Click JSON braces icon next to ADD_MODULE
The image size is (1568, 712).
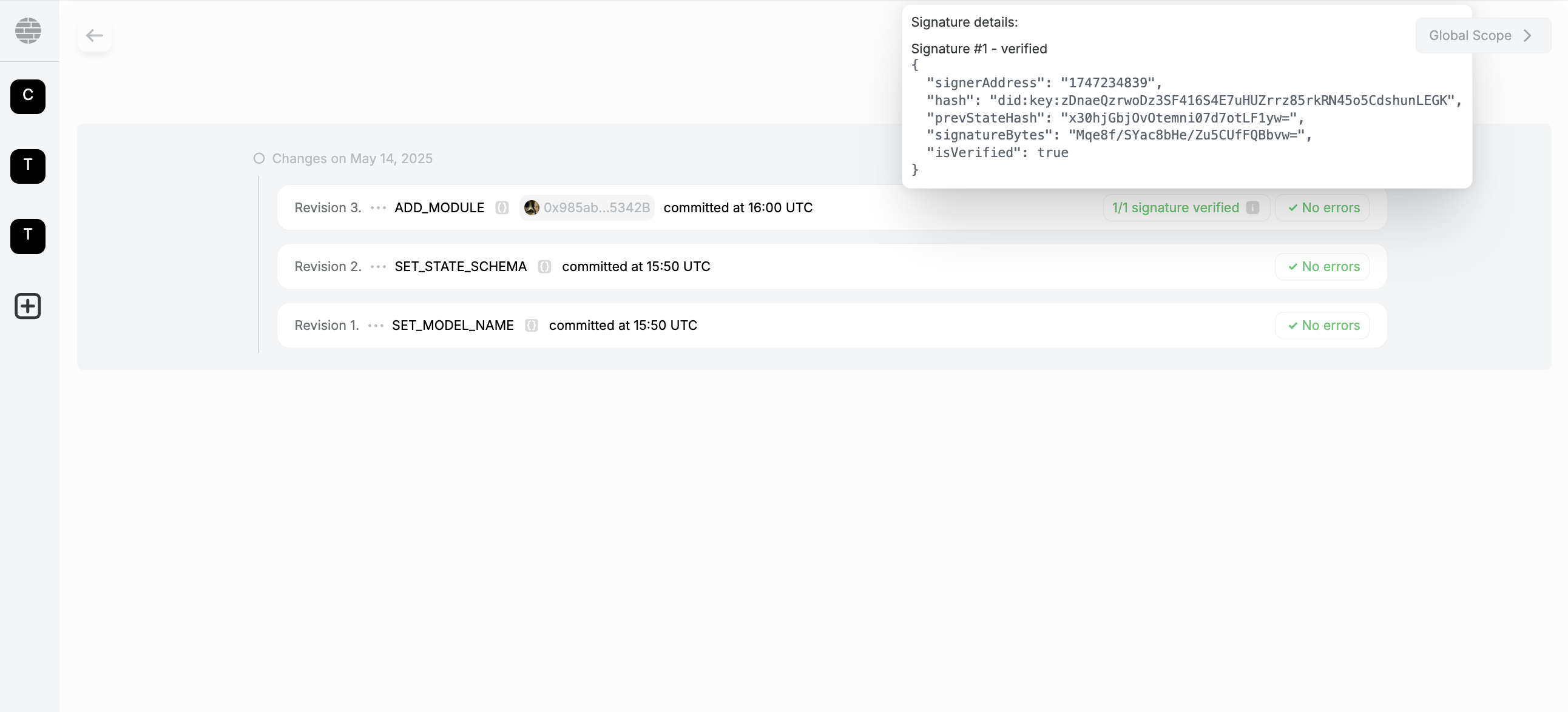pos(502,207)
